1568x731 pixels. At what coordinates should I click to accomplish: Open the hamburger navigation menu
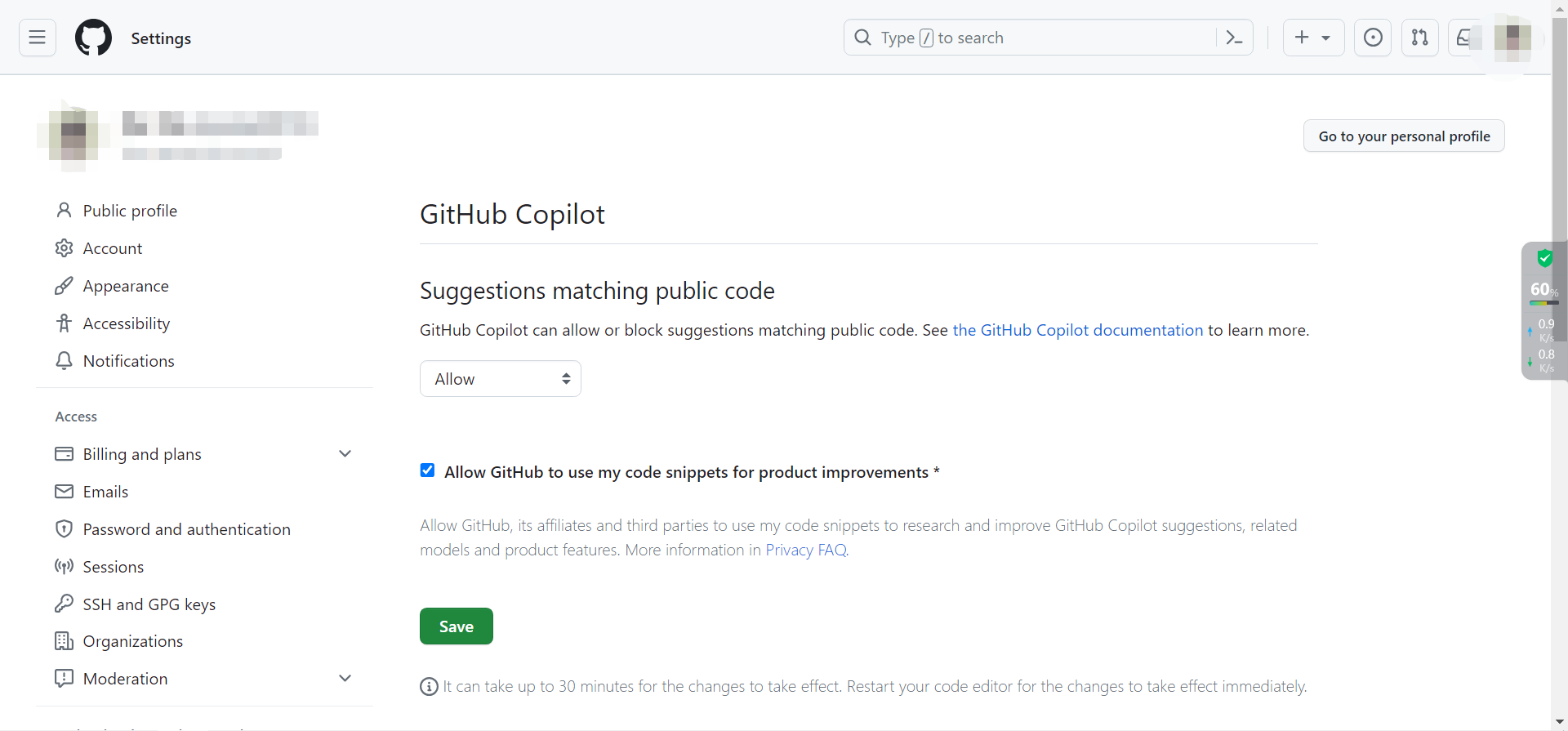tap(38, 38)
